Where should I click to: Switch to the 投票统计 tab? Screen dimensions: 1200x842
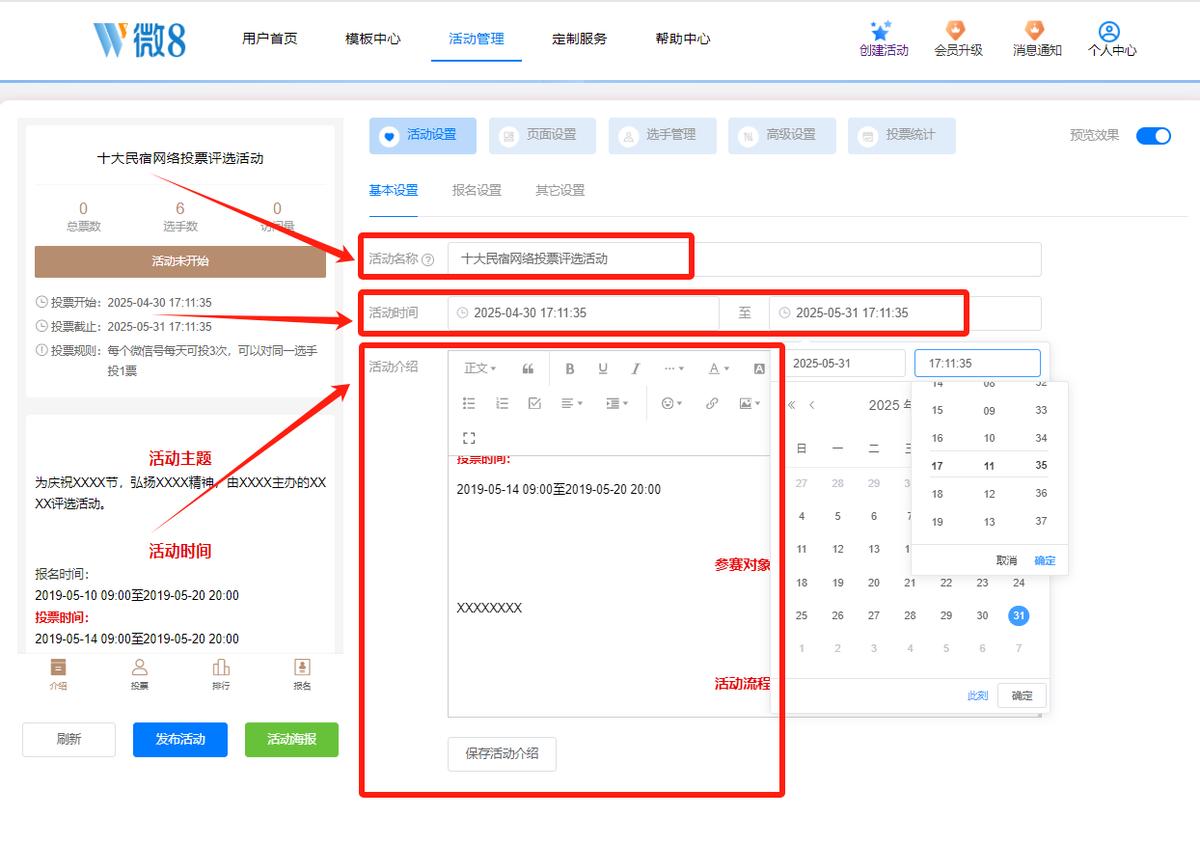pyautogui.click(x=902, y=135)
